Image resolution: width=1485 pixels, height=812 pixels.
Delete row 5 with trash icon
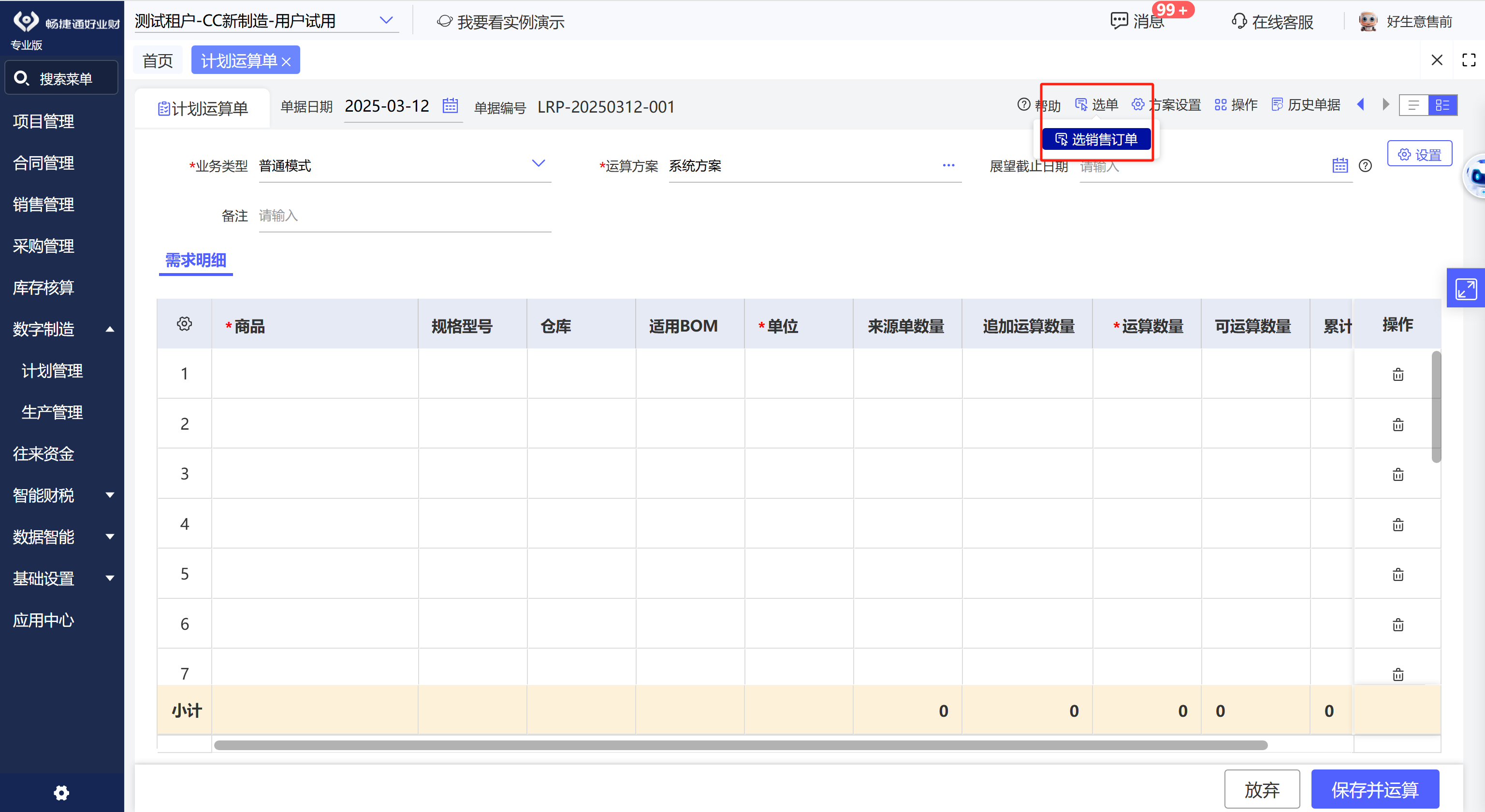point(1398,575)
